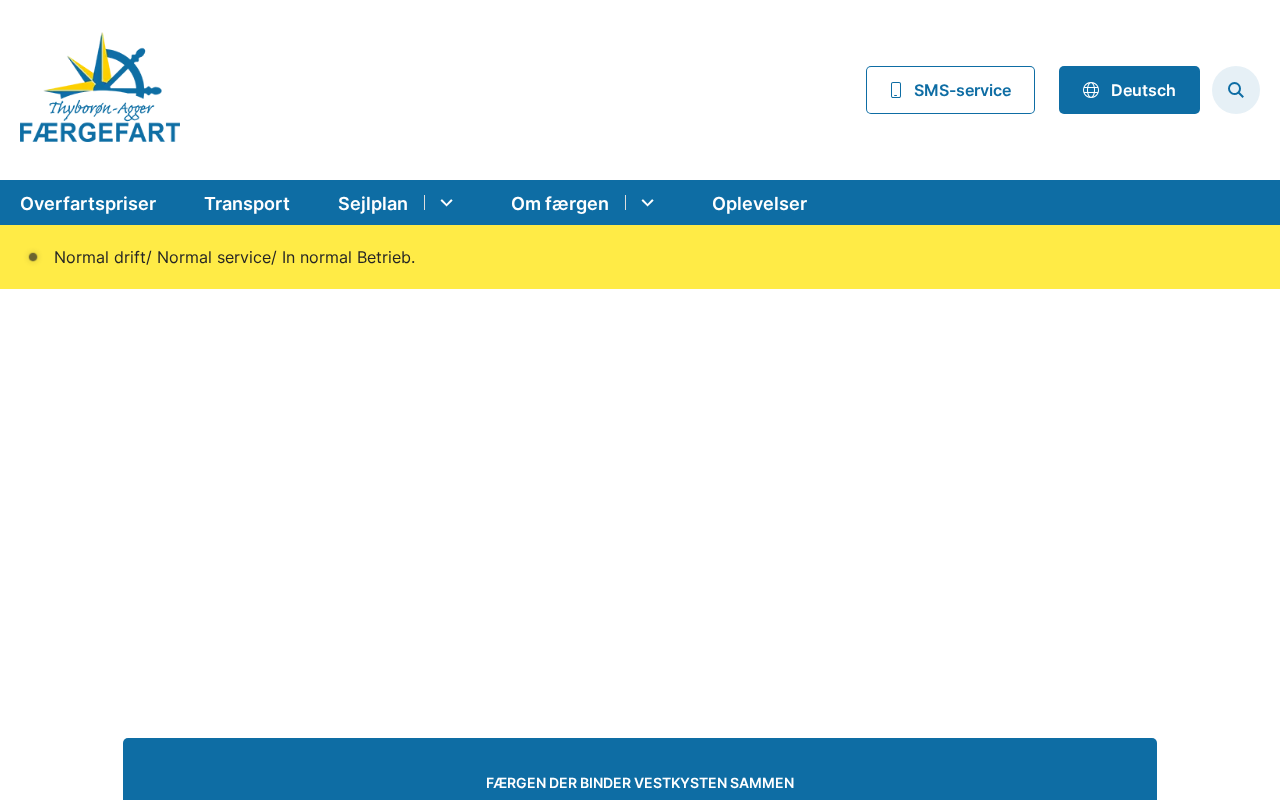This screenshot has height=800, width=1280.
Task: Click the SMS-service button label
Action: (x=962, y=90)
